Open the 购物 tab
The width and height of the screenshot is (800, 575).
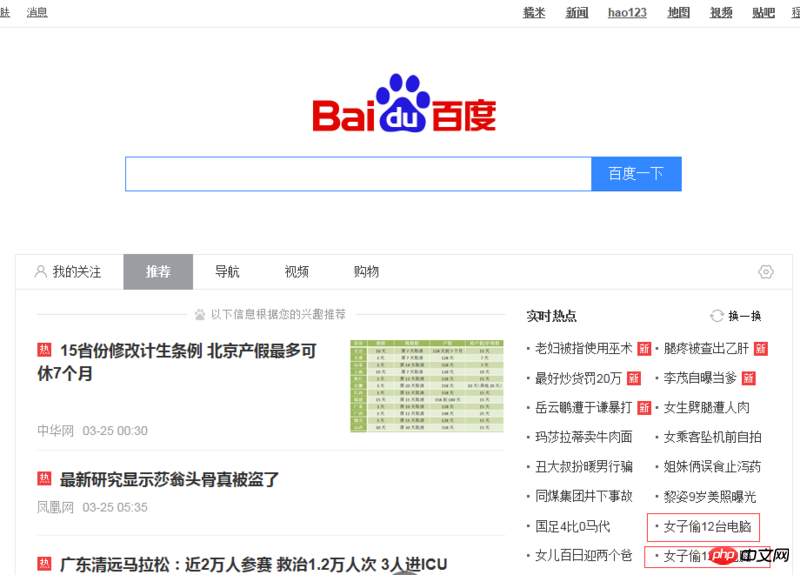click(366, 271)
